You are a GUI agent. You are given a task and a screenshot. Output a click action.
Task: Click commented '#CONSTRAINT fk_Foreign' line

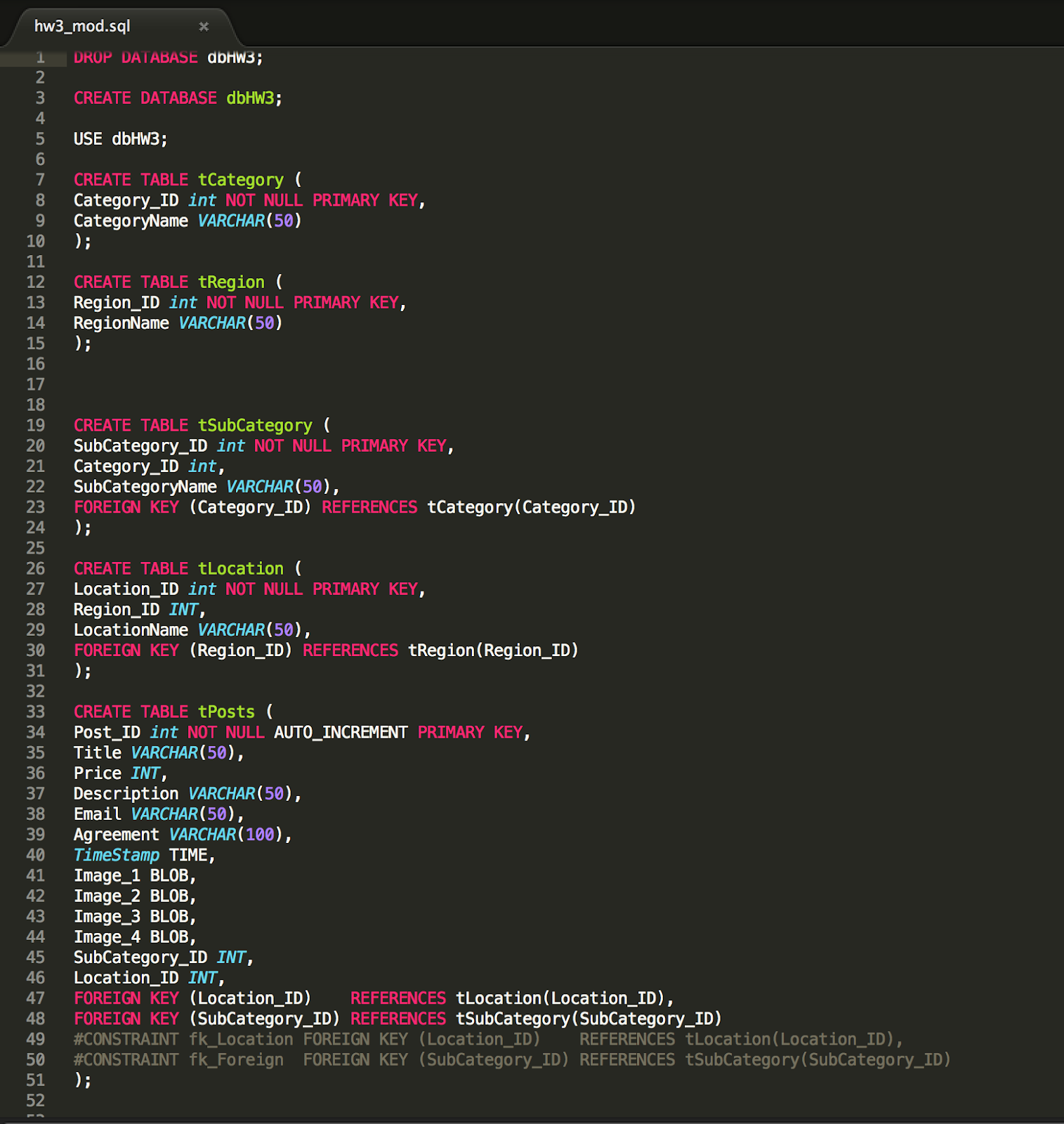tap(512, 1059)
